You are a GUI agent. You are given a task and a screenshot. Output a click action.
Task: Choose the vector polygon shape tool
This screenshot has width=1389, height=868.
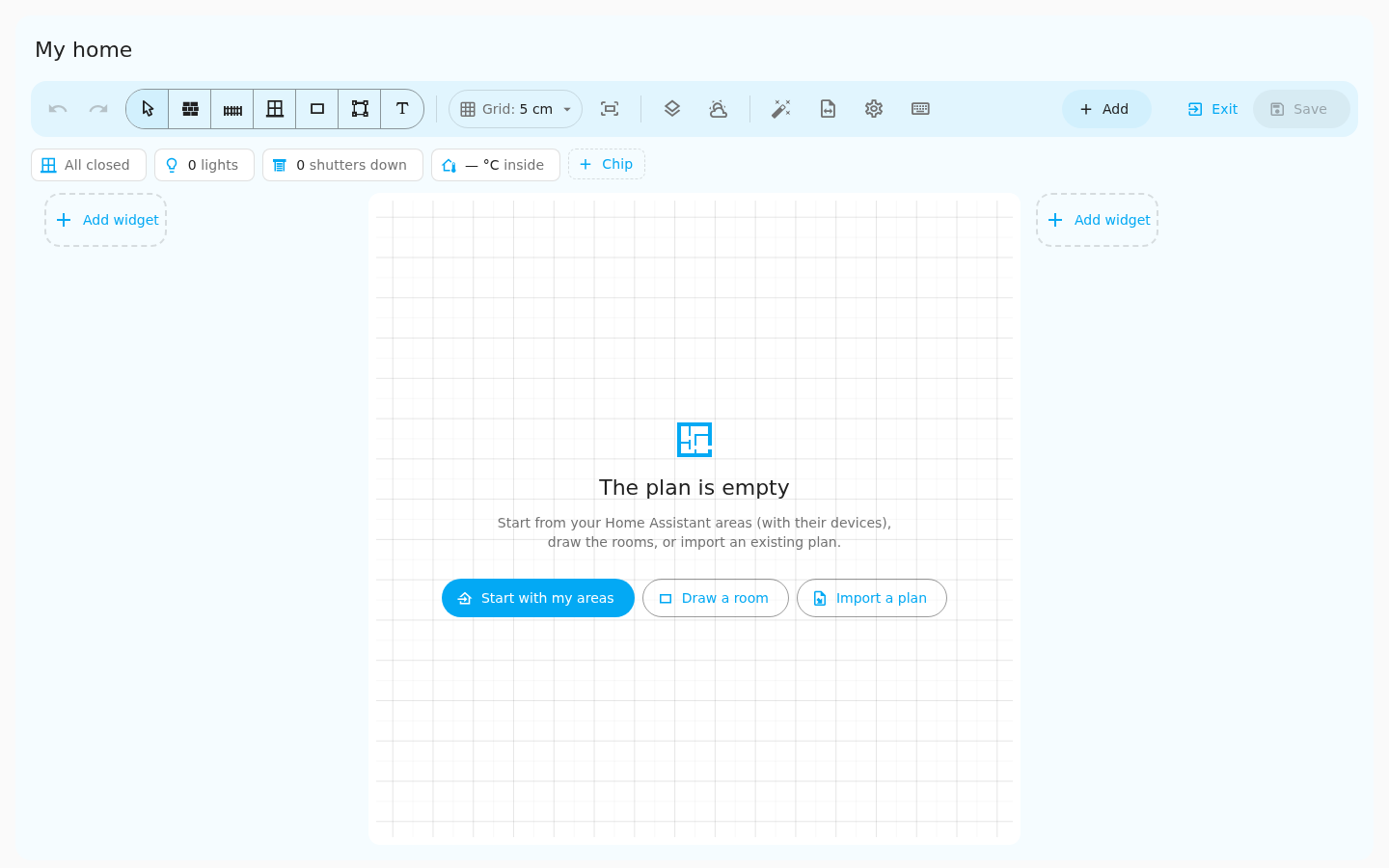pos(360,109)
